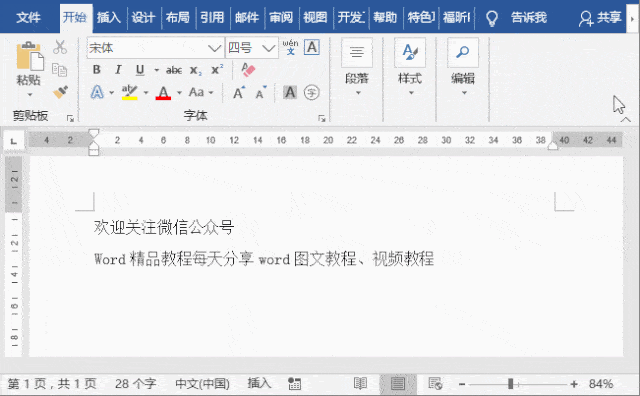This screenshot has width=640, height=396.
Task: Open Font dialog launcher
Action: tap(322, 118)
